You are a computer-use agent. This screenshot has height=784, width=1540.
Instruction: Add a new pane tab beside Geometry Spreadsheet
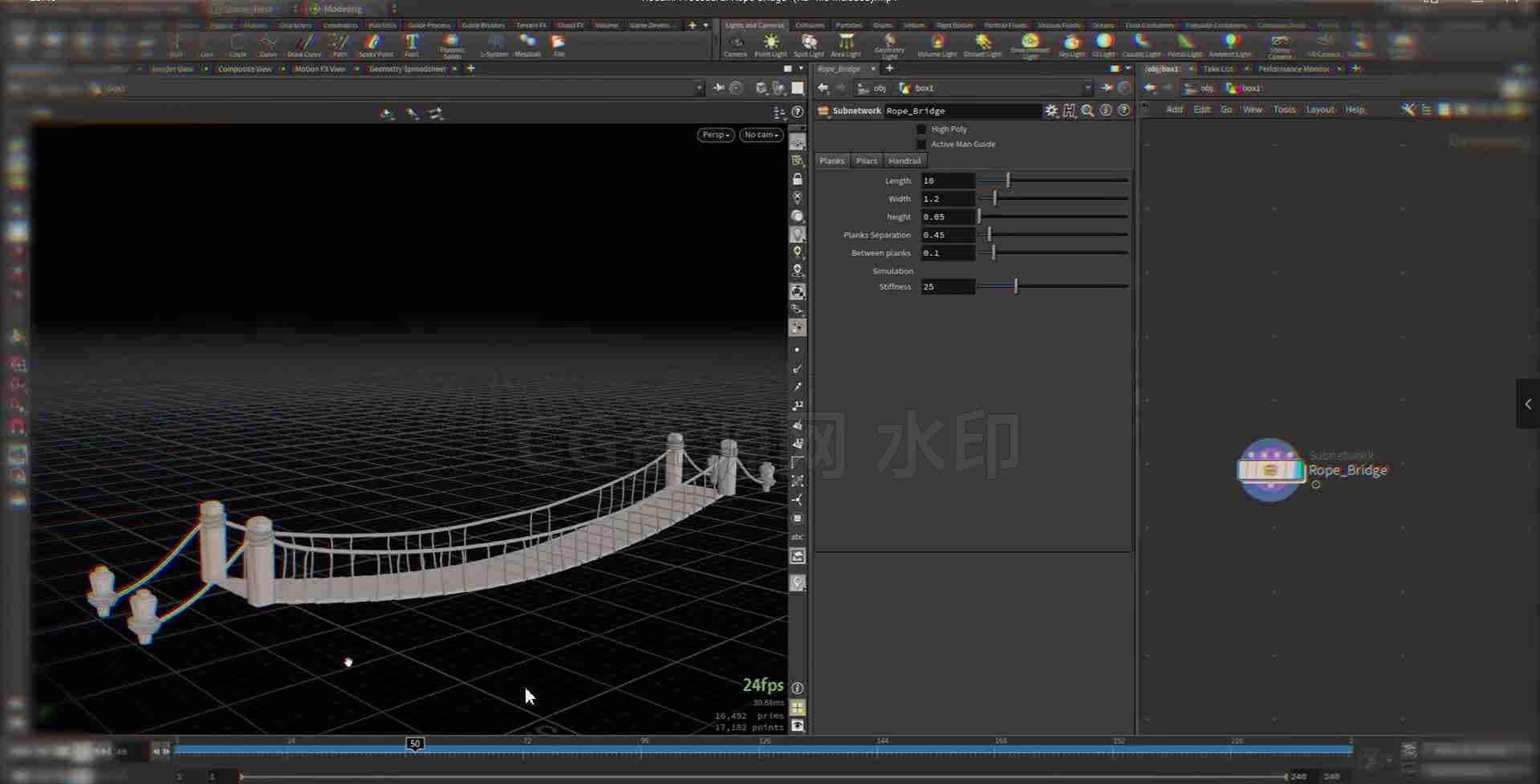[471, 69]
